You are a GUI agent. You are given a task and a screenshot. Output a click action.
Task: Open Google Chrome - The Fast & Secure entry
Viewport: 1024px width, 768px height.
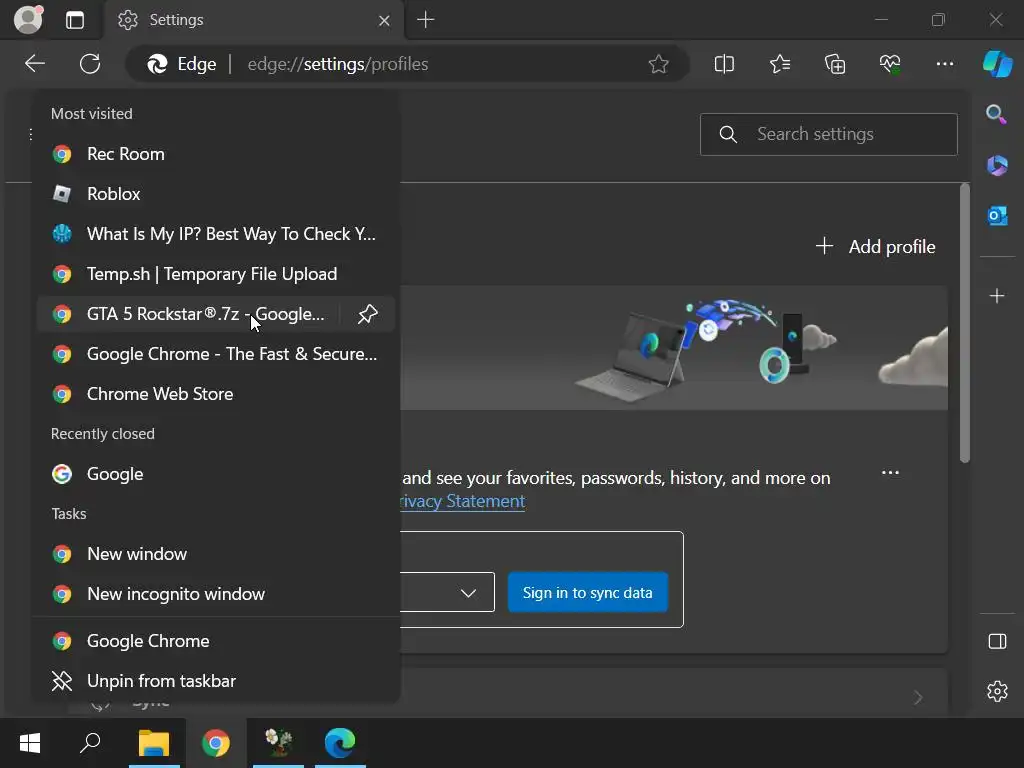pyautogui.click(x=216, y=354)
